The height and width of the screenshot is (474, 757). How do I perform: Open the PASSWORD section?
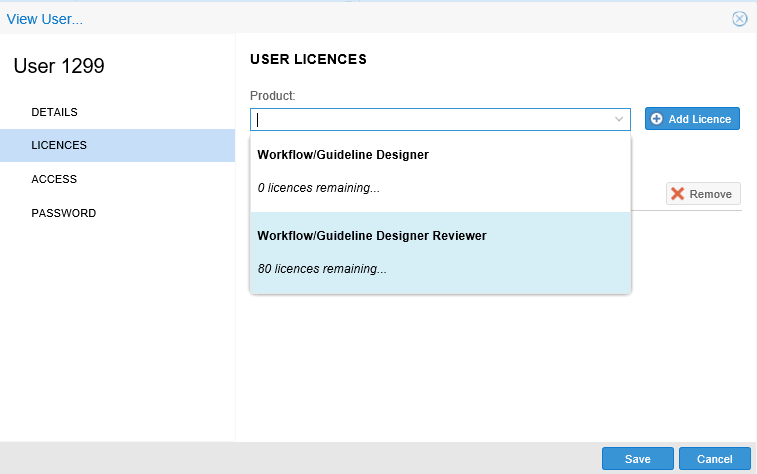pos(63,213)
